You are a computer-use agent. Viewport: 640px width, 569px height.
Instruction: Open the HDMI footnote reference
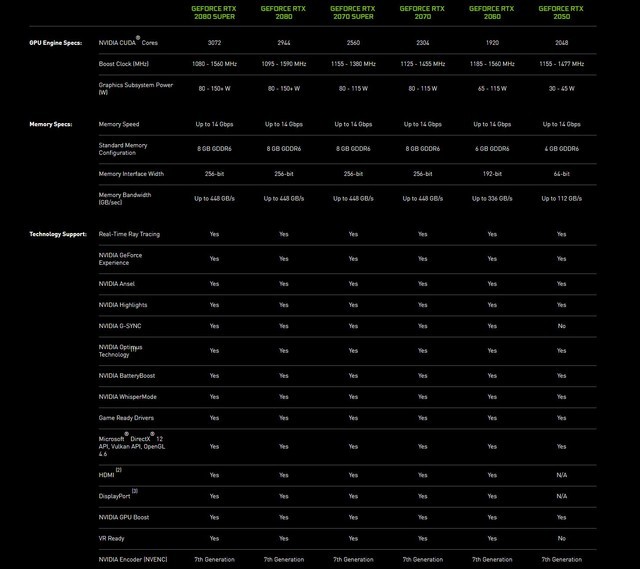coord(119,470)
